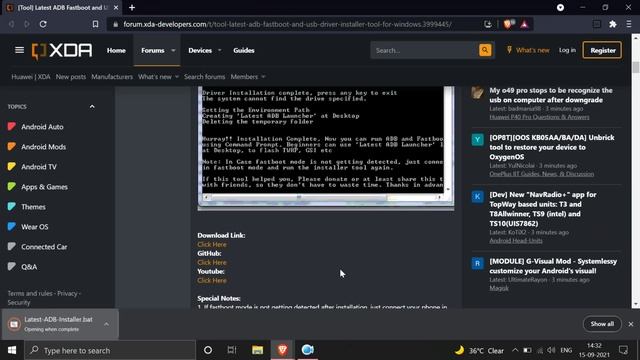Image resolution: width=640 pixels, height=360 pixels.
Task: Reload the page in browser toolbar
Action: pos(43,24)
